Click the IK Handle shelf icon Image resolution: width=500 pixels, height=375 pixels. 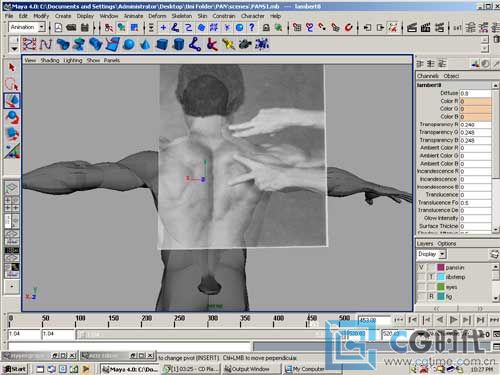pyautogui.click(x=212, y=44)
